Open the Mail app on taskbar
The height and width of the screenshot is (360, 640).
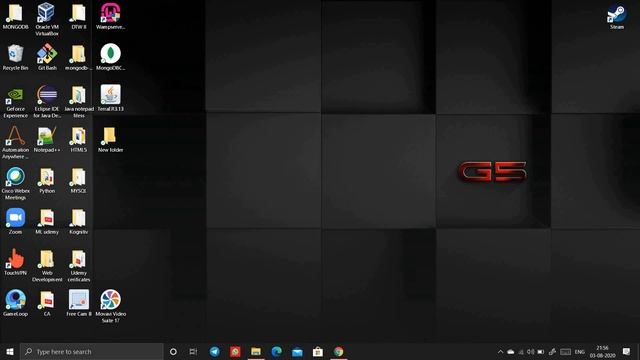click(297, 351)
